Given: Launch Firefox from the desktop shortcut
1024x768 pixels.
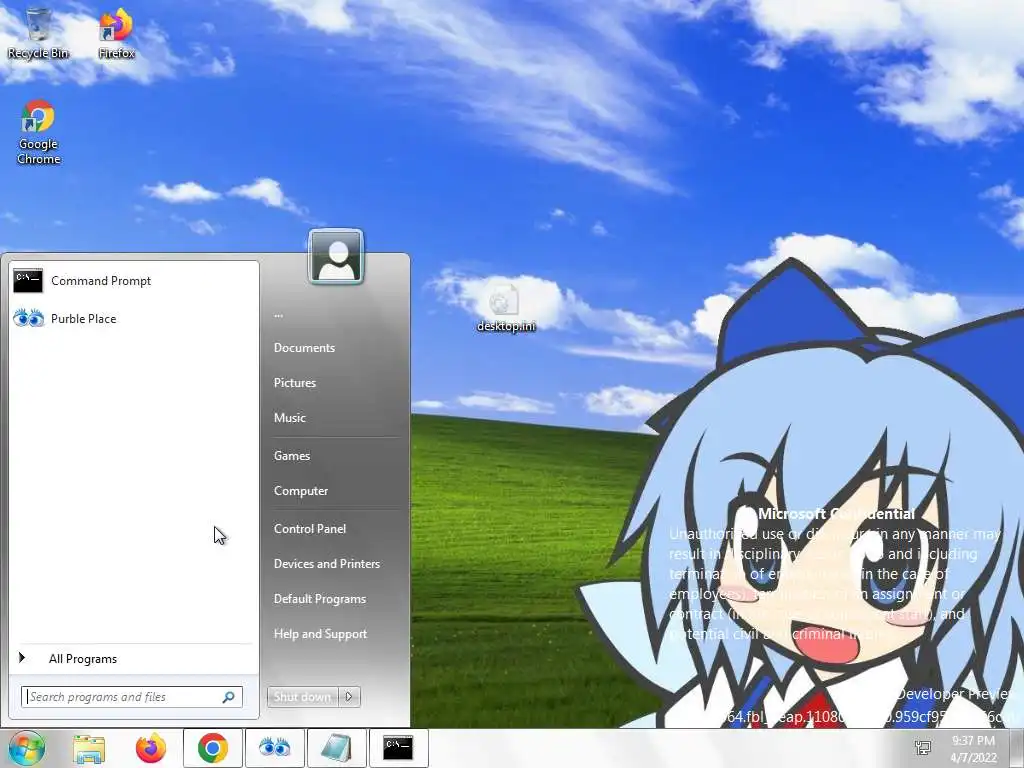Looking at the screenshot, I should click(x=116, y=34).
